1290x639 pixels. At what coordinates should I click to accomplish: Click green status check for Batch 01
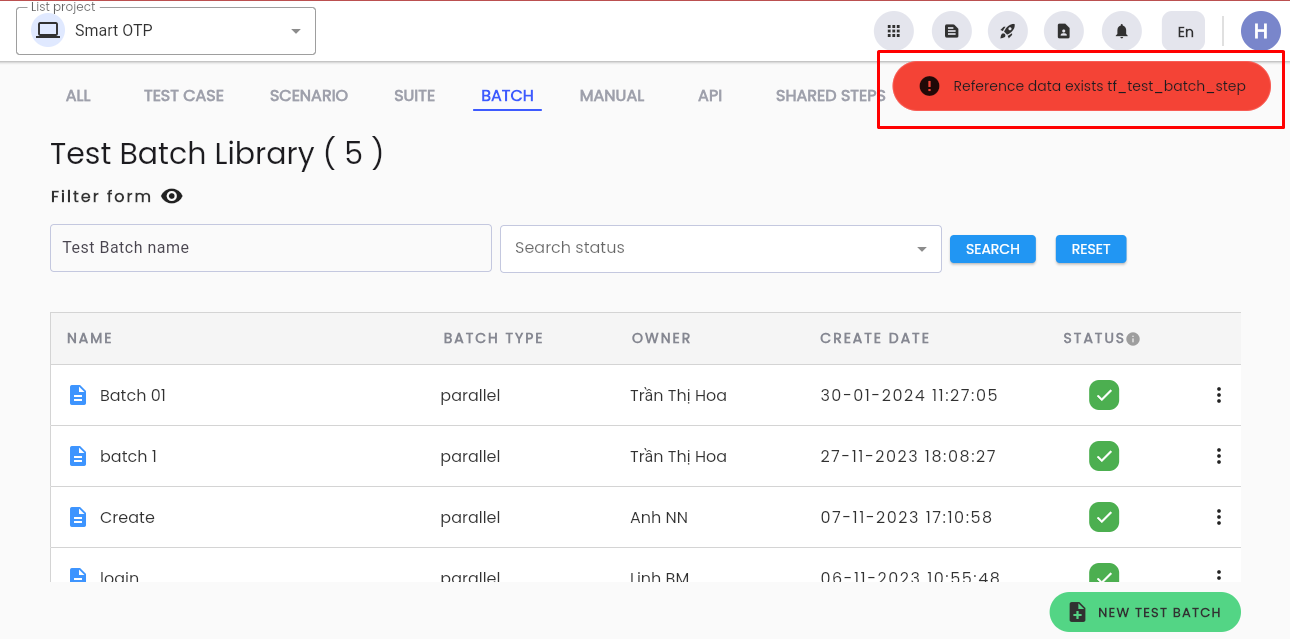point(1104,395)
